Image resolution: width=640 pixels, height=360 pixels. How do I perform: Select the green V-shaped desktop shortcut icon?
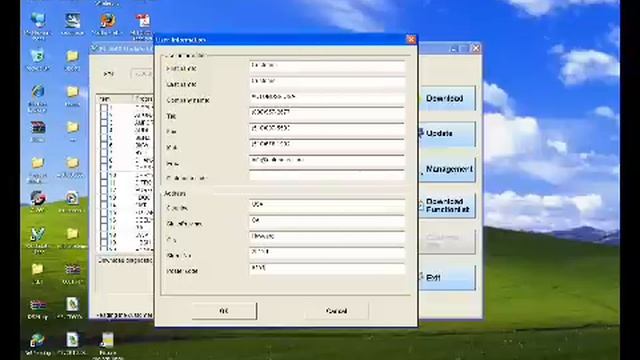(38, 234)
